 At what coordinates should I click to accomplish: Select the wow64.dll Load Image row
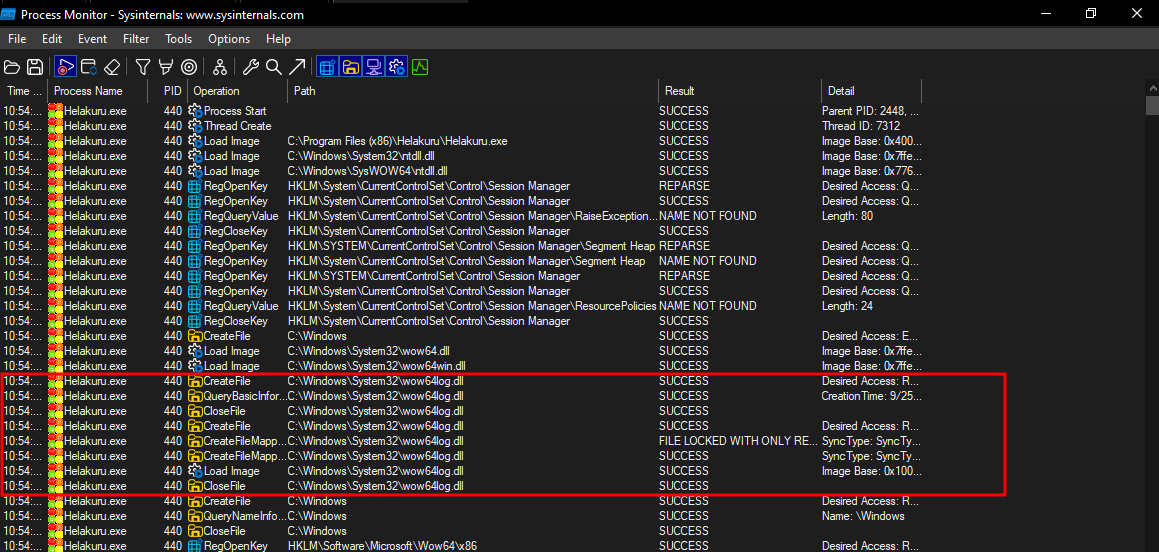pyautogui.click(x=462, y=351)
